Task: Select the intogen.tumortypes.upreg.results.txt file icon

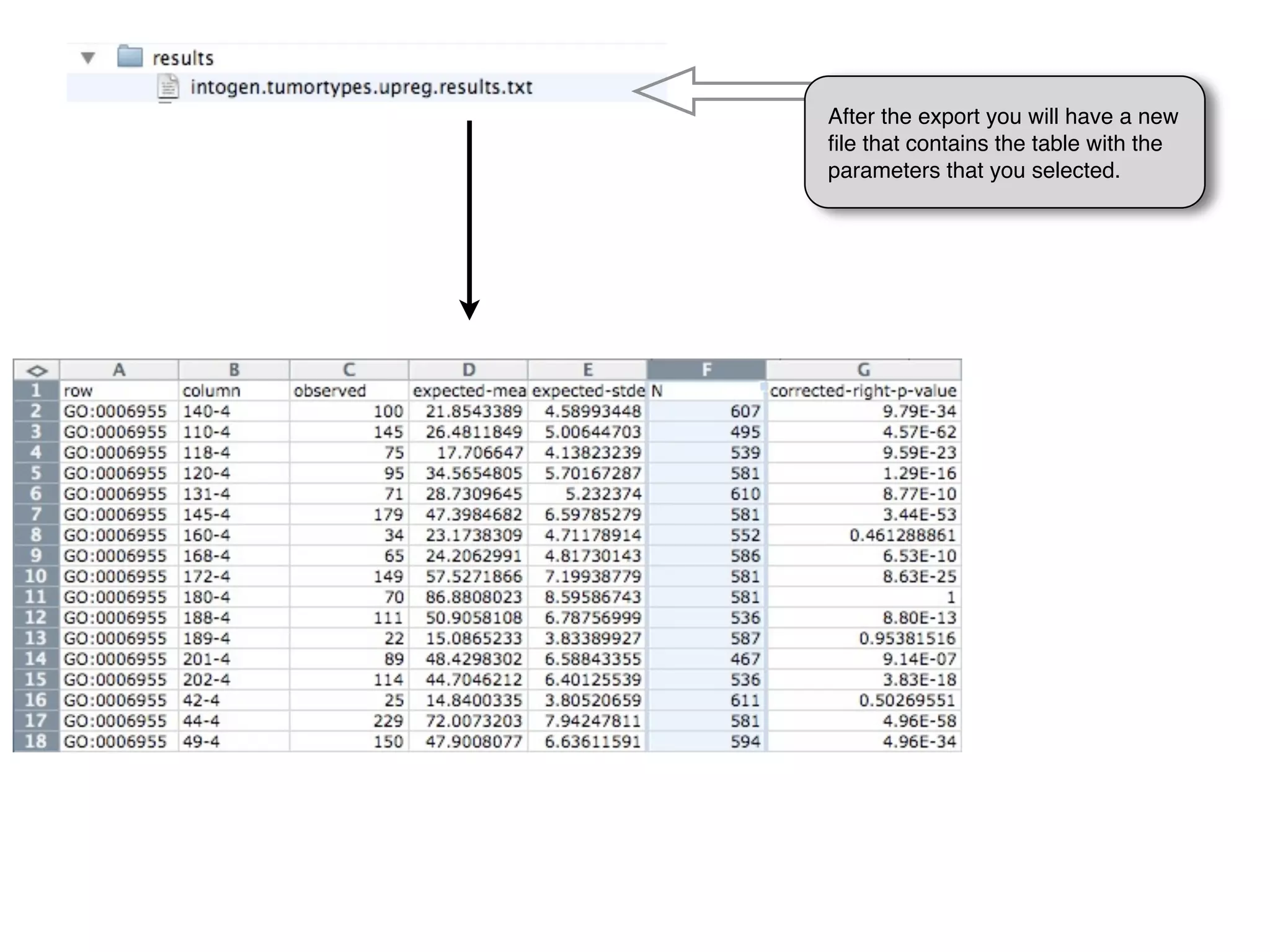Action: 167,87
